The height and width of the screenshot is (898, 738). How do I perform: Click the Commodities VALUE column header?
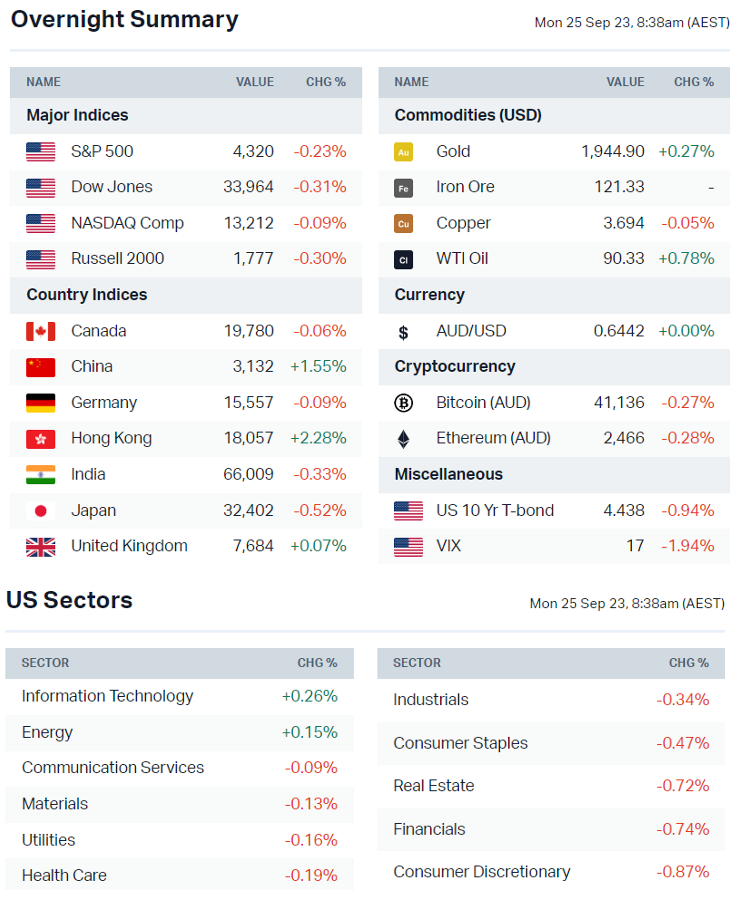coord(625,82)
